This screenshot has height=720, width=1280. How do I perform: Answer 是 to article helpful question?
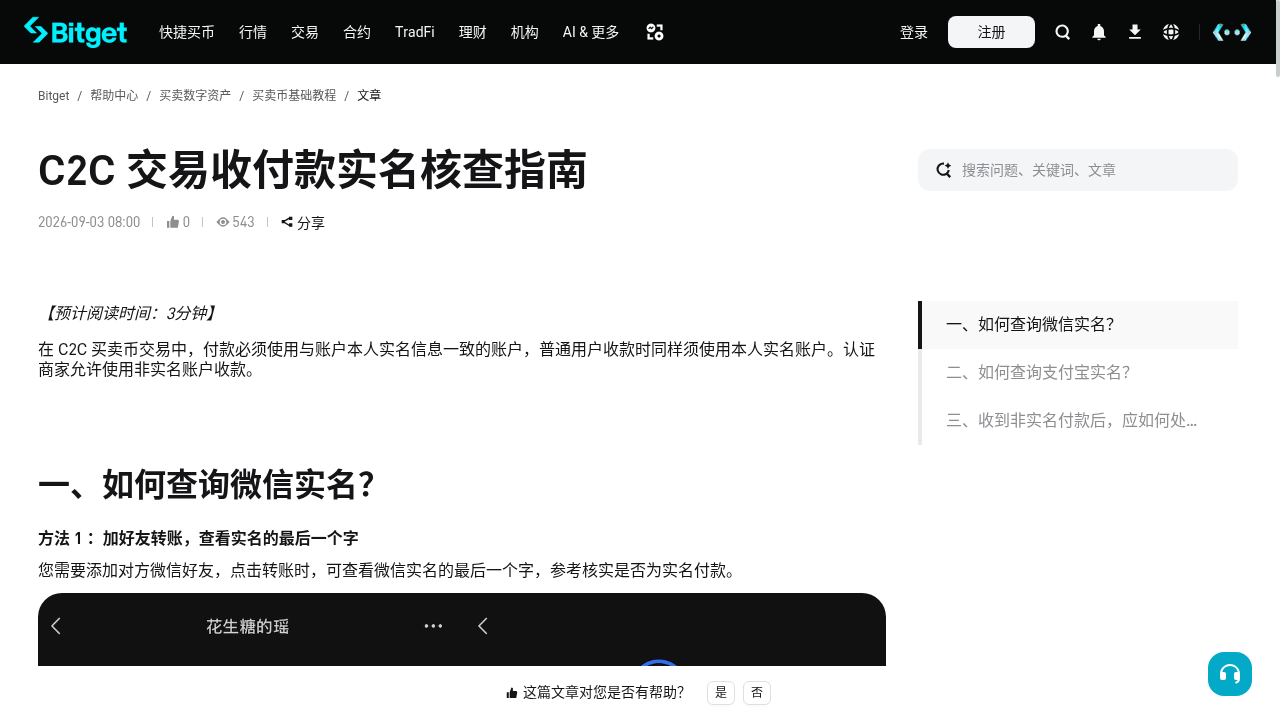(721, 693)
